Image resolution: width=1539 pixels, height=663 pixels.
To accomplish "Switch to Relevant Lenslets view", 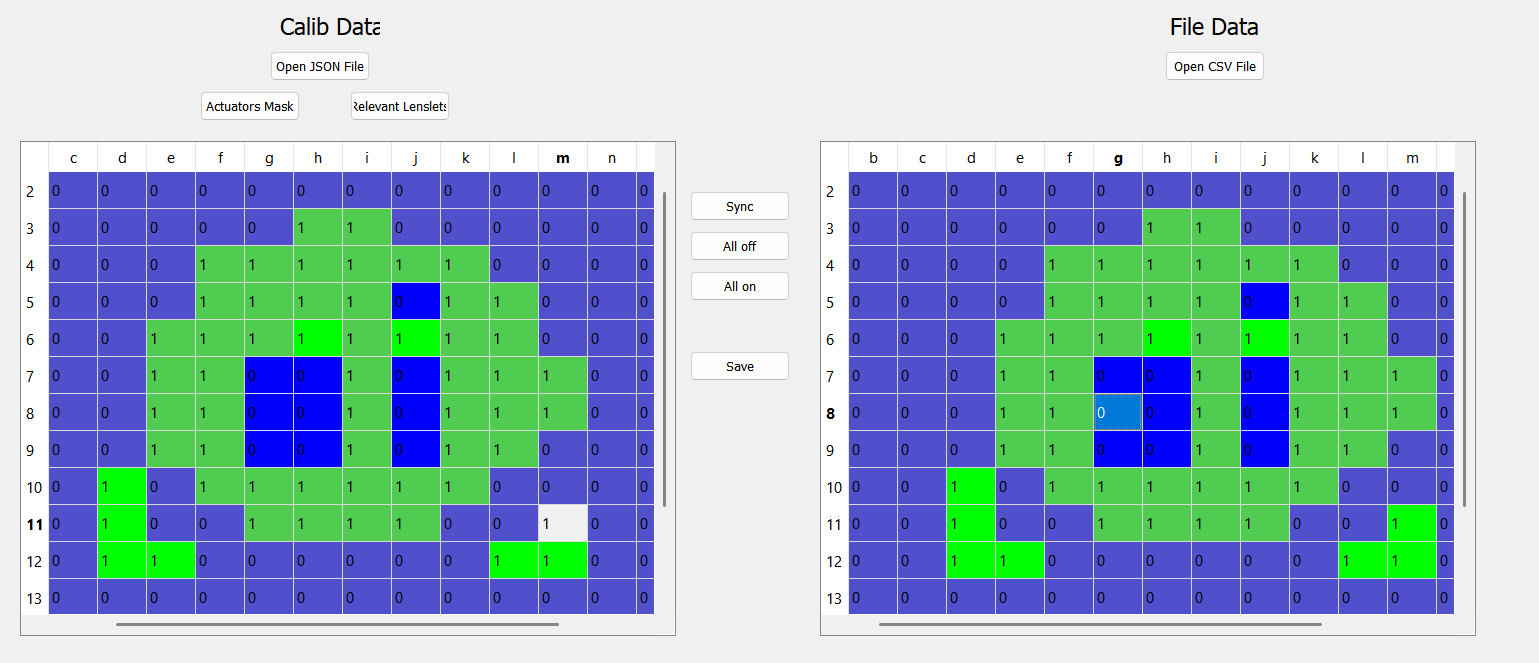I will (399, 105).
